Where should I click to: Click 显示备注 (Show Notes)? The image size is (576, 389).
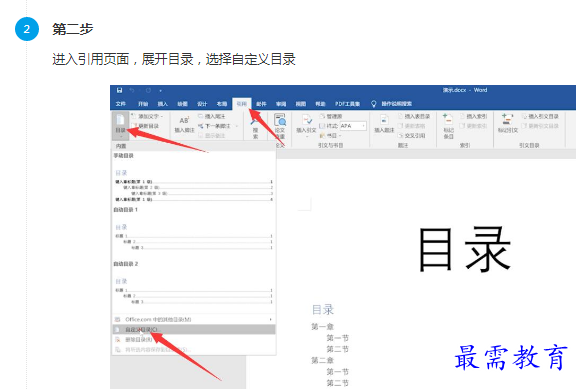coord(212,136)
